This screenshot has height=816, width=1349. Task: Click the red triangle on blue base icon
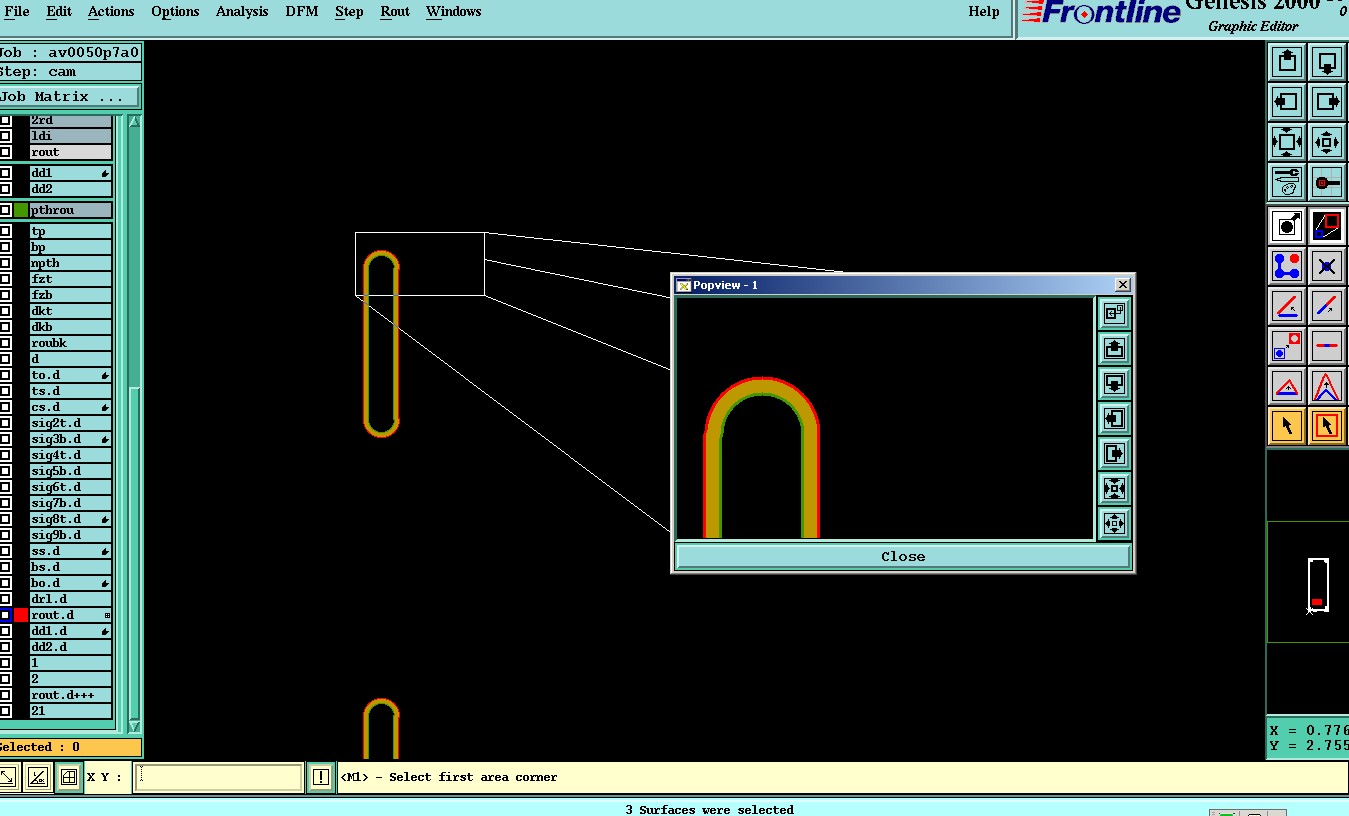tap(1287, 386)
